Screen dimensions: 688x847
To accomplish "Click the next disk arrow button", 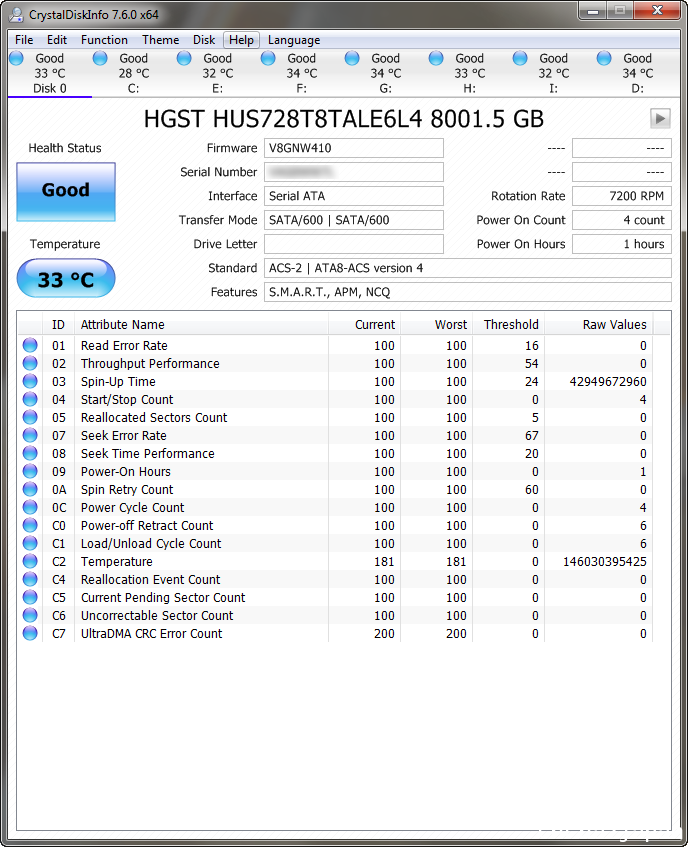I will (x=660, y=118).
